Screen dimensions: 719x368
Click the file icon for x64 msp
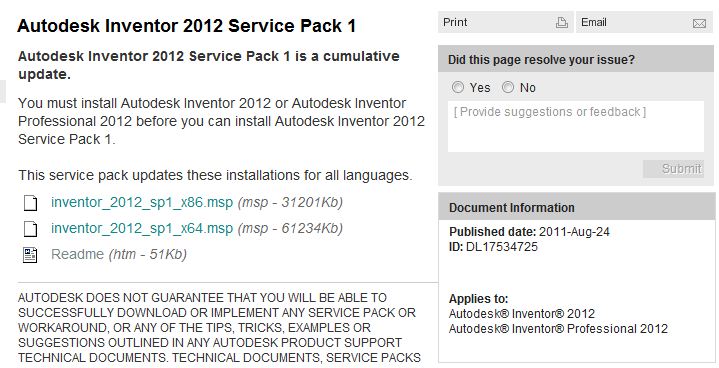pyautogui.click(x=30, y=229)
